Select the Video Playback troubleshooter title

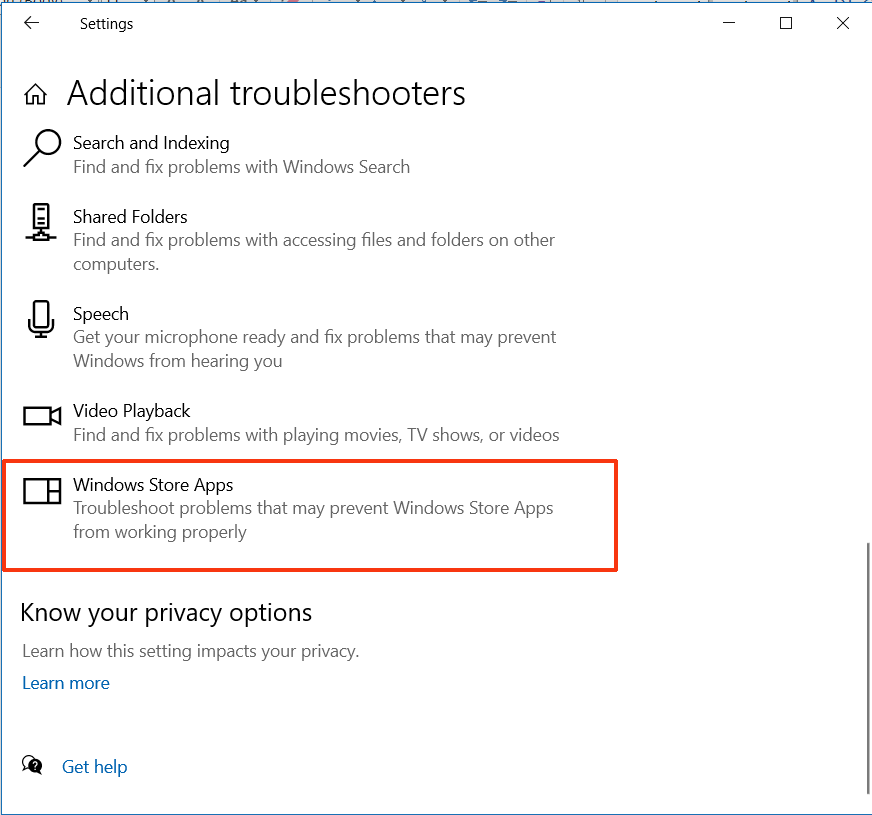[132, 411]
